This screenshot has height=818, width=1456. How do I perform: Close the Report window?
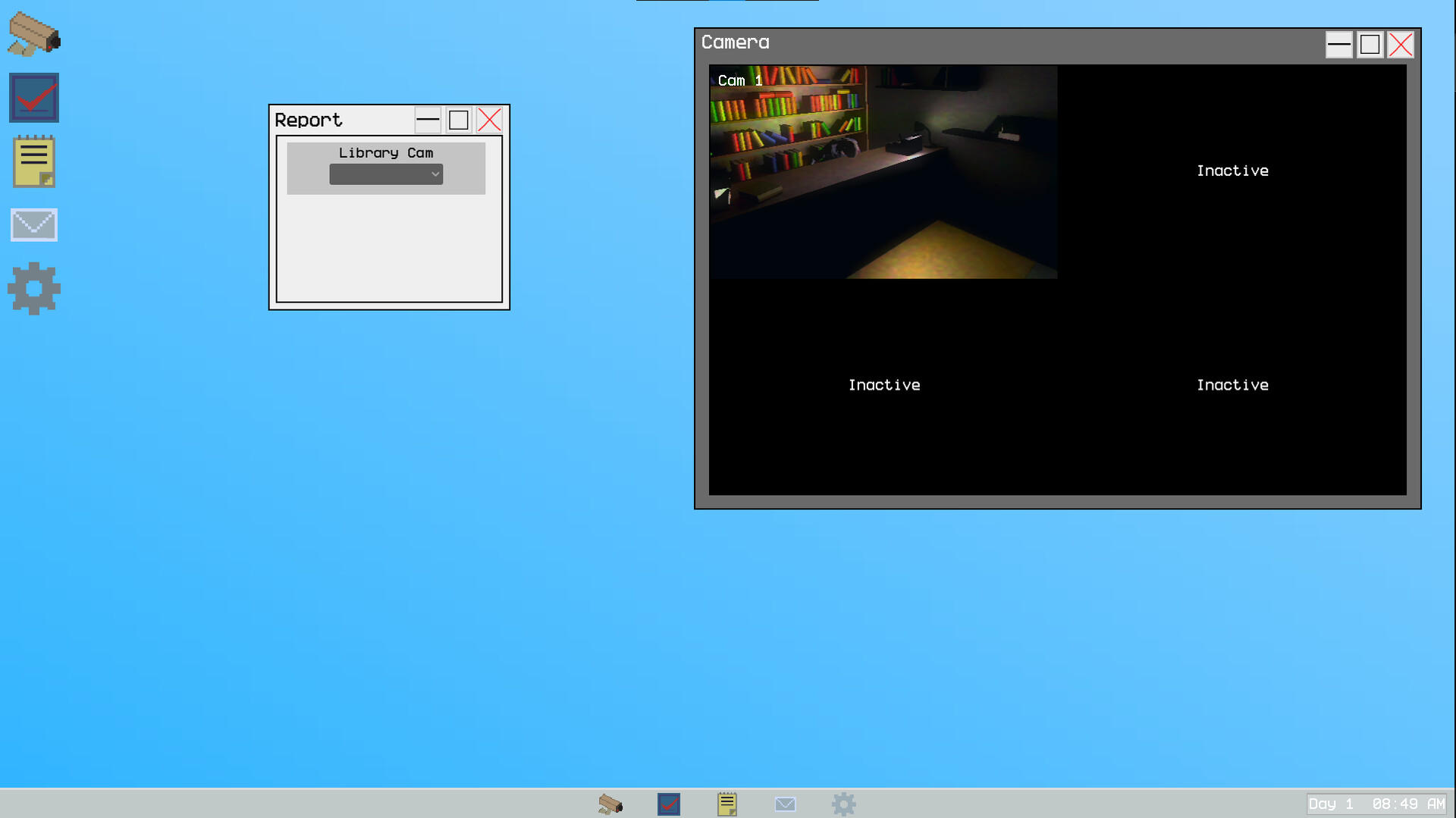coord(490,120)
